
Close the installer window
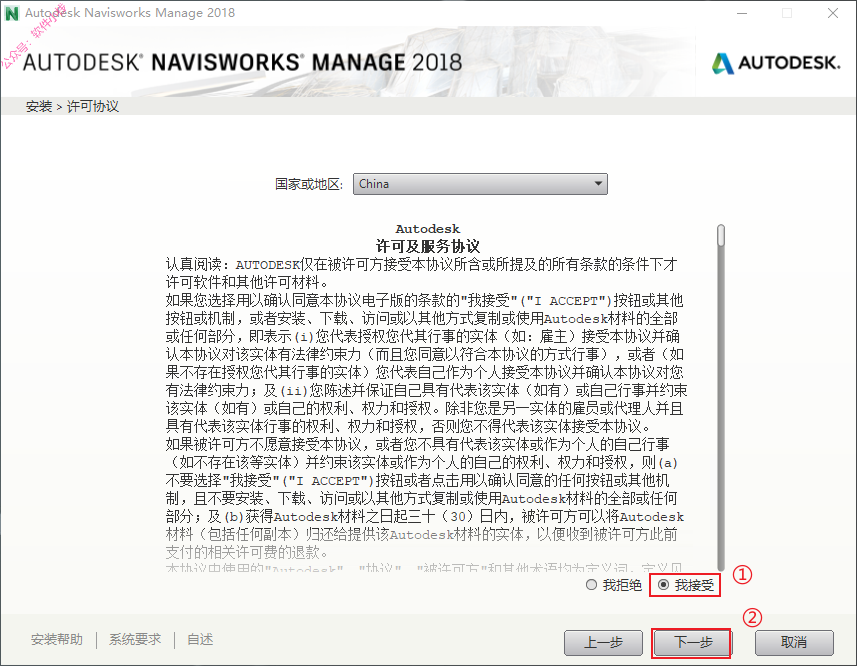click(832, 13)
